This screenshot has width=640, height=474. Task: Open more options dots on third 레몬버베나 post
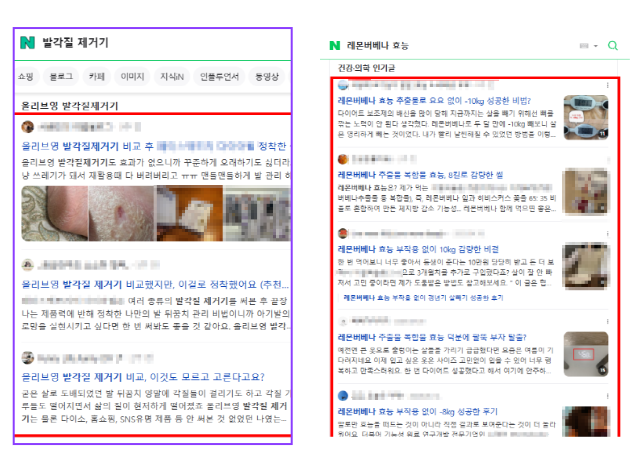(607, 234)
